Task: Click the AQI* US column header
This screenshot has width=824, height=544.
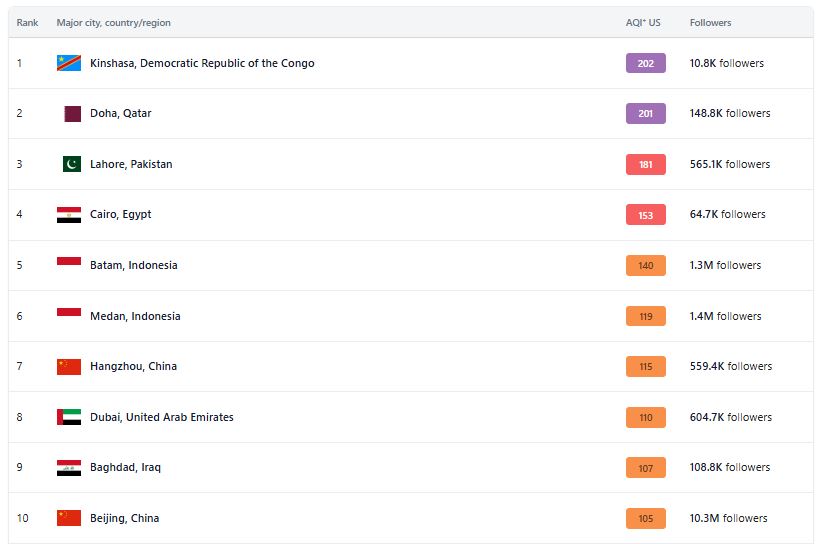Action: click(643, 23)
